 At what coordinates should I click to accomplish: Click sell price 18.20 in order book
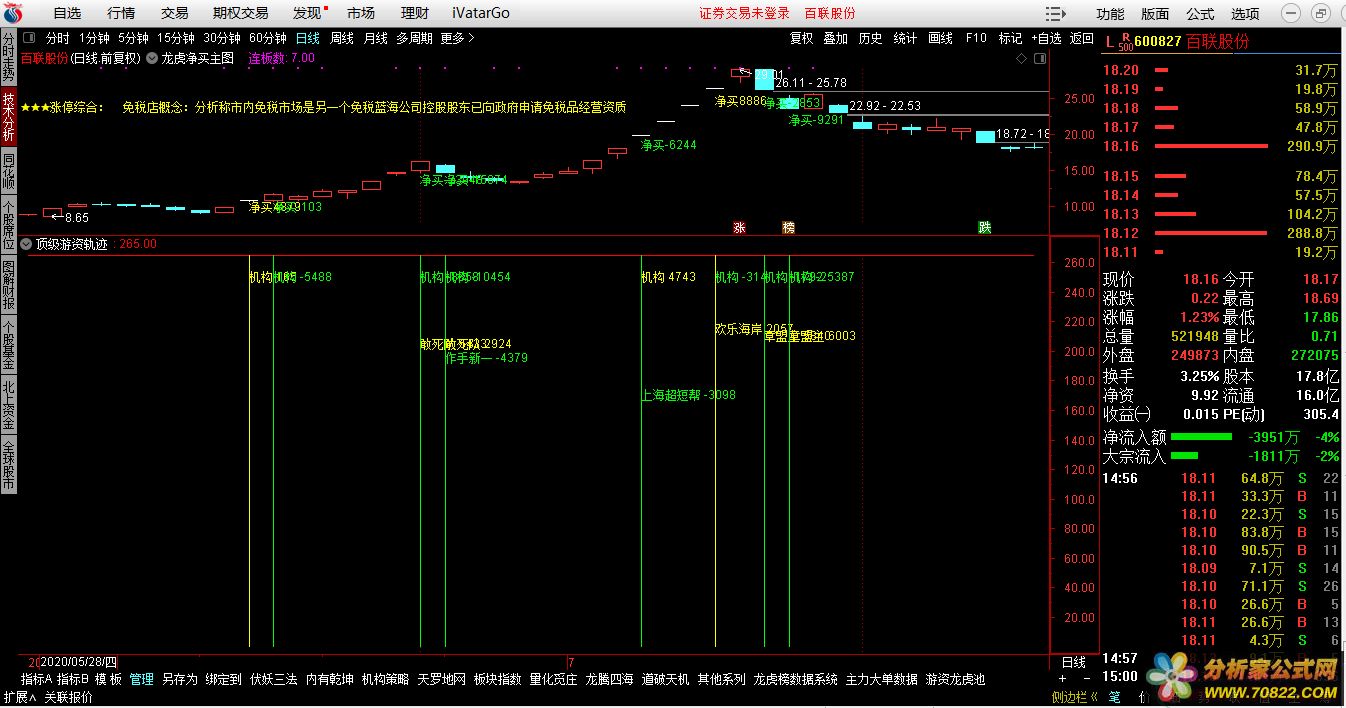1121,70
